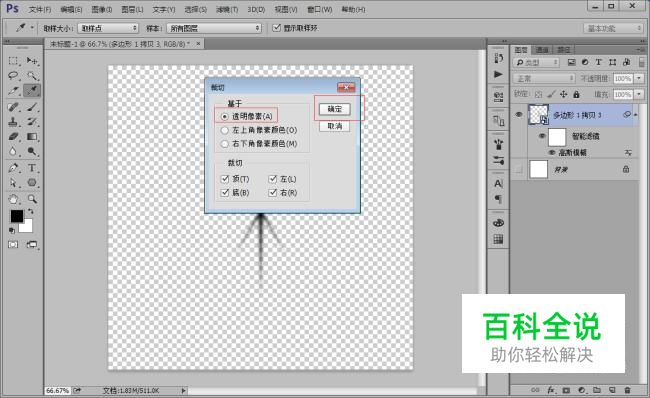The width and height of the screenshot is (650, 398).
Task: Open the status bar info arrow menu
Action: [x=183, y=391]
